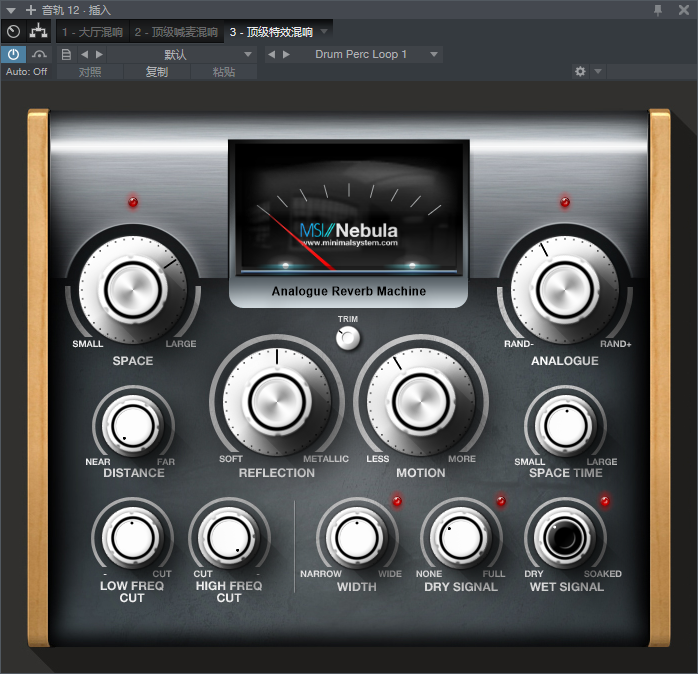
Task: Click the DRY SIGNAL knob
Action: pos(461,538)
